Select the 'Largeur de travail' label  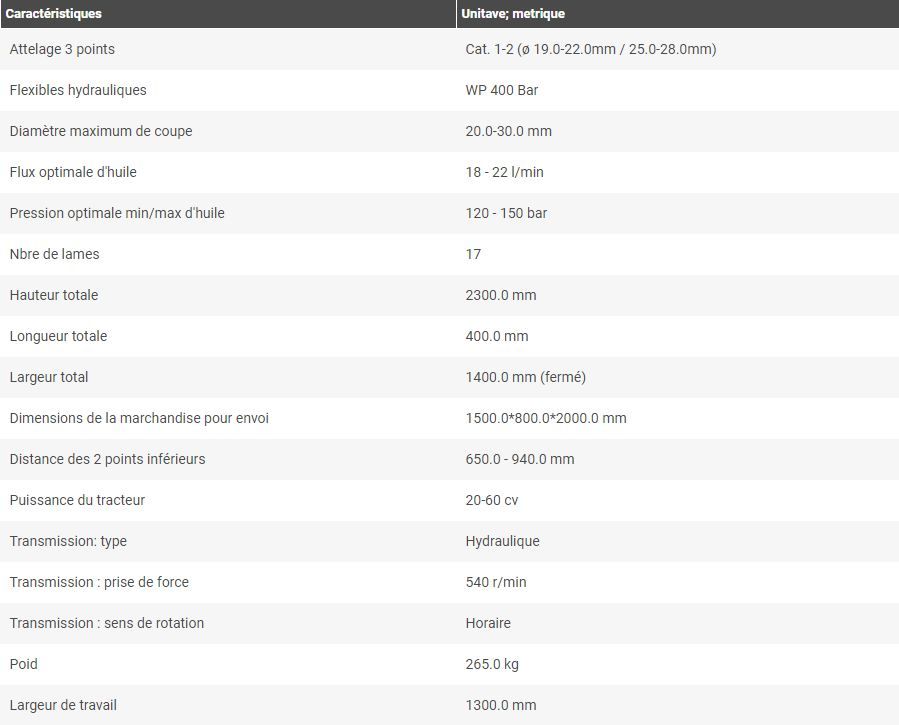pos(63,705)
